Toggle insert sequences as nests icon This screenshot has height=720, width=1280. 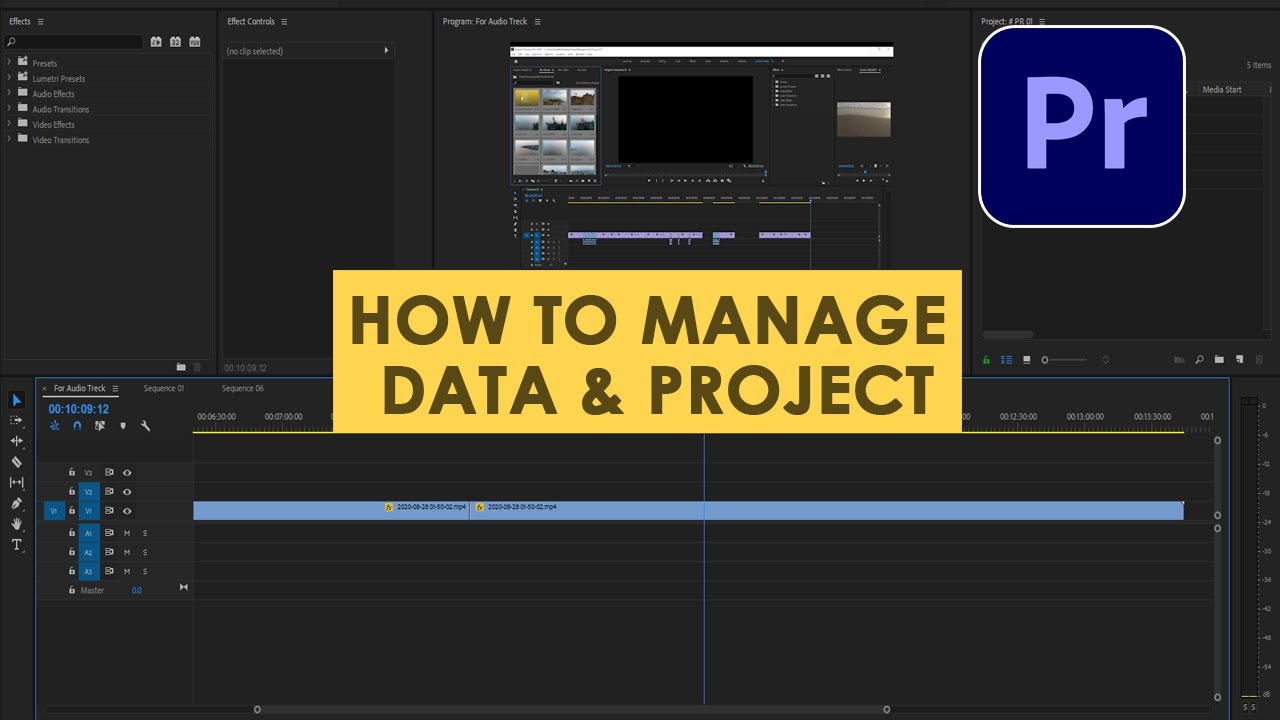[55, 426]
